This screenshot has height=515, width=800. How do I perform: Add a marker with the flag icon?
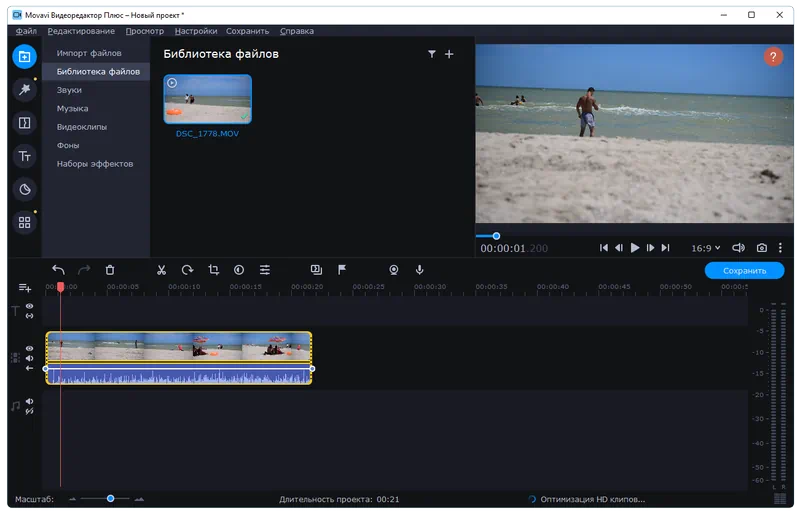pyautogui.click(x=342, y=270)
